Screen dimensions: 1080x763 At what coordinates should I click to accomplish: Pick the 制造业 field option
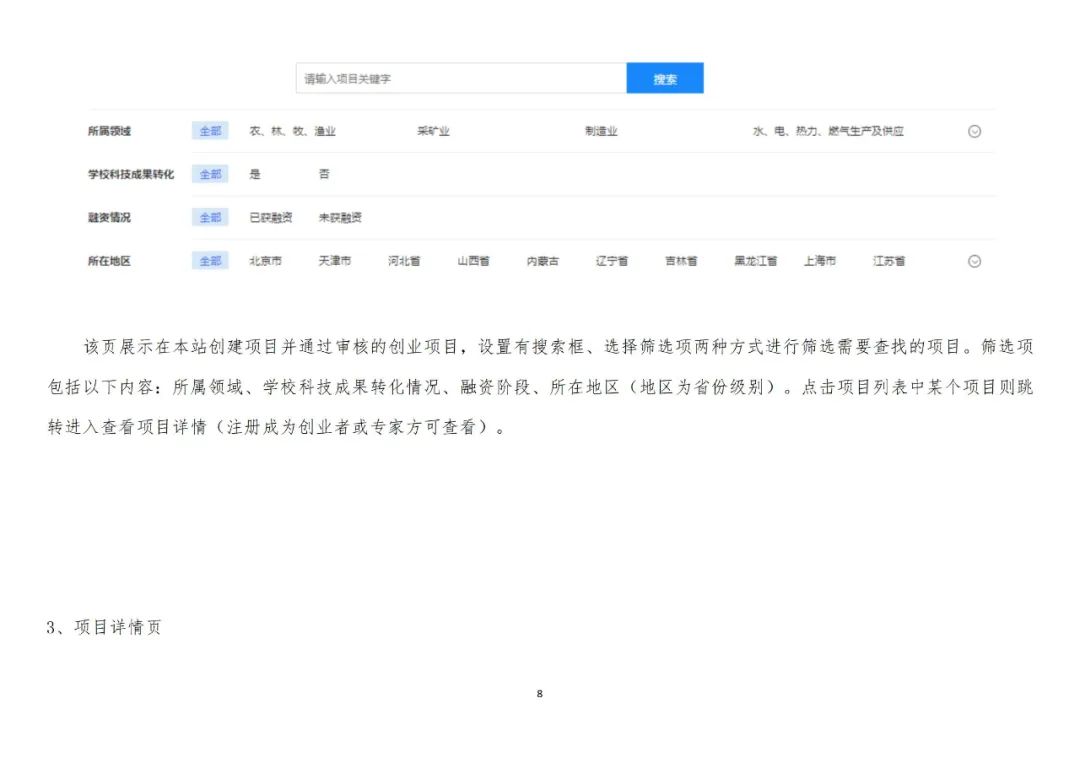click(601, 131)
